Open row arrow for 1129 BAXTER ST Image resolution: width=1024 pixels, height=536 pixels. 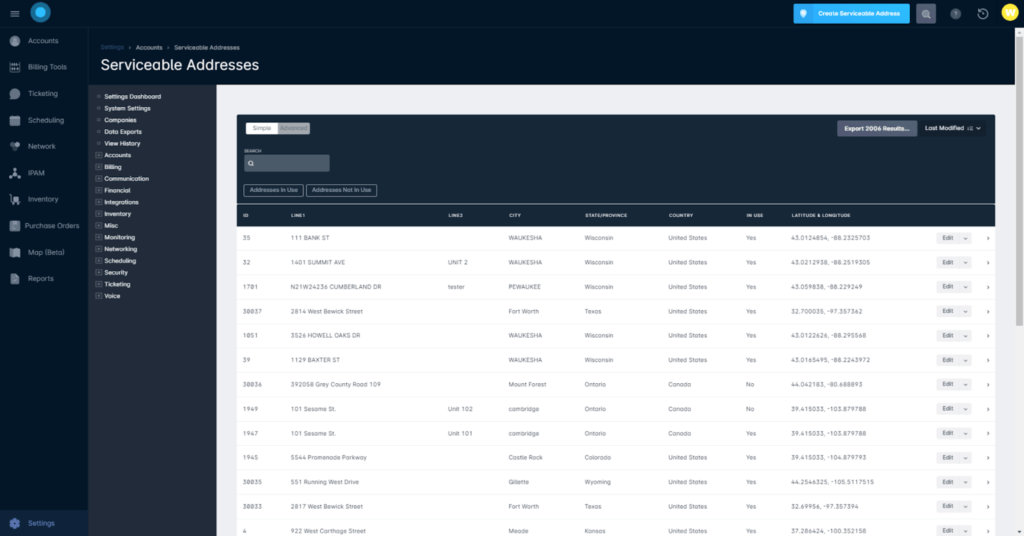click(987, 360)
